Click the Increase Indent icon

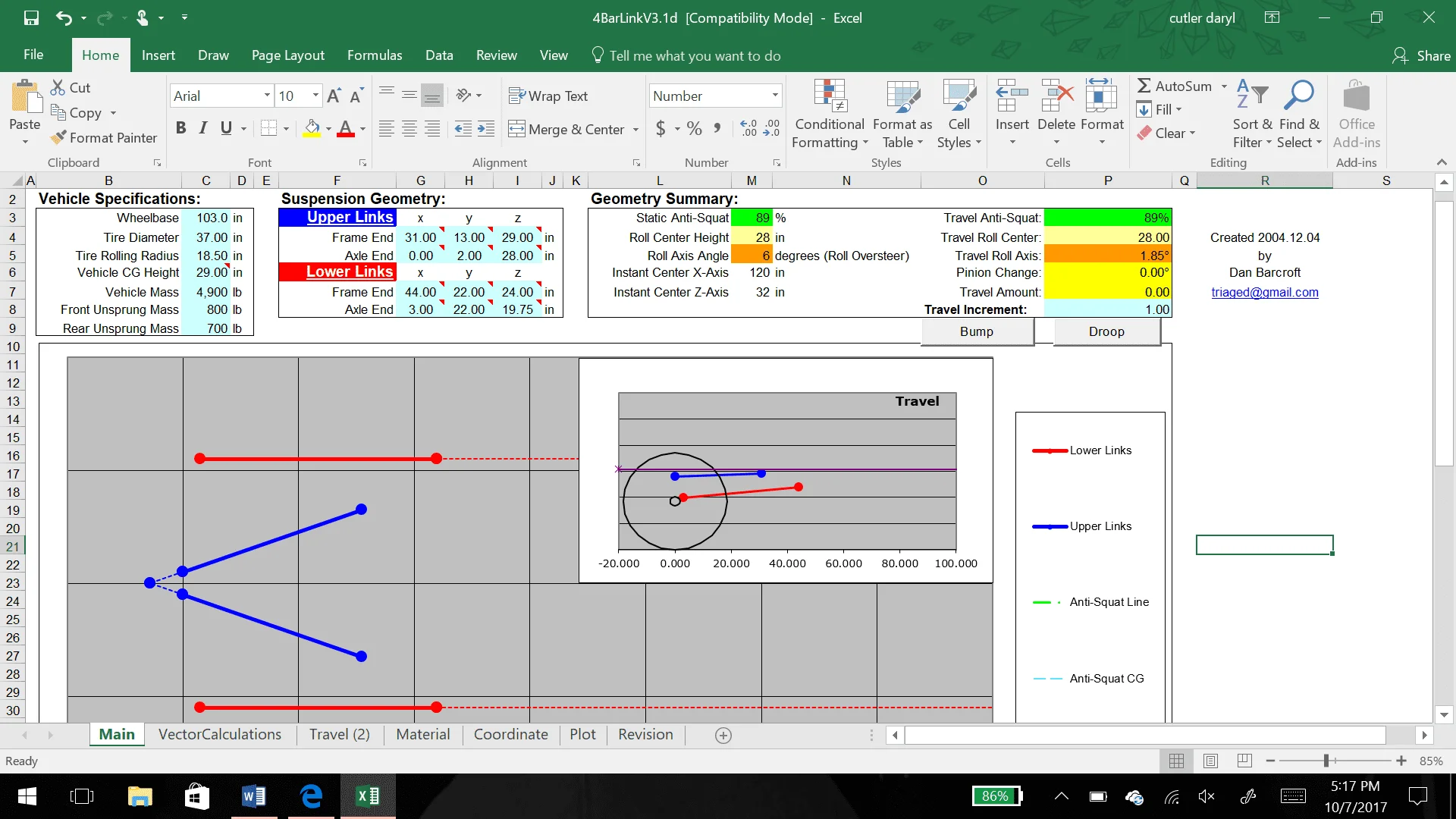coord(486,128)
